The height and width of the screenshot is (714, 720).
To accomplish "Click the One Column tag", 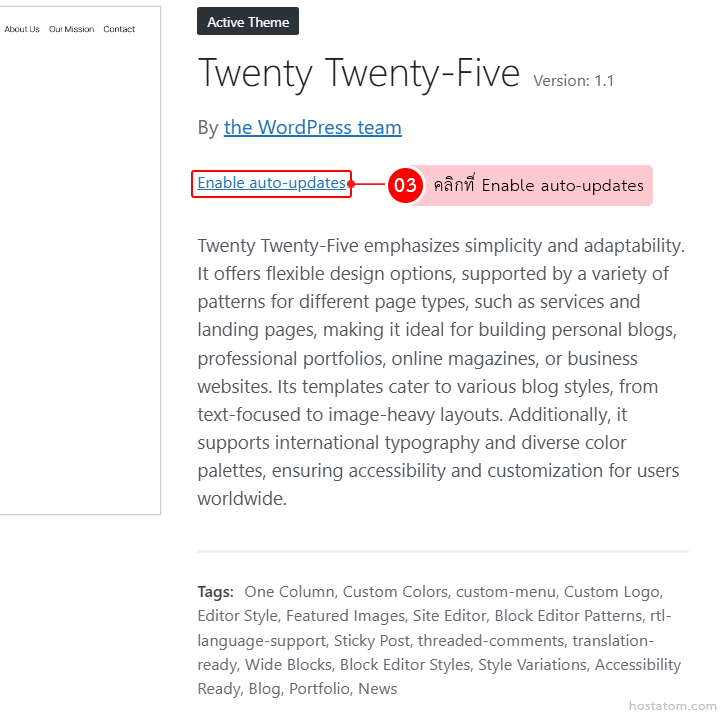I will click(x=288, y=591).
